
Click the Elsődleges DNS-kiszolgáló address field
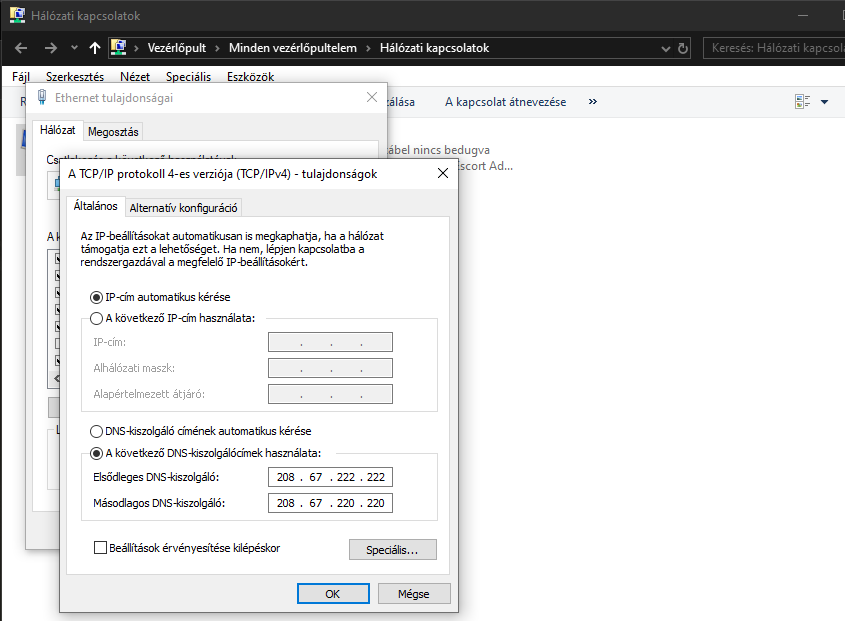point(330,477)
